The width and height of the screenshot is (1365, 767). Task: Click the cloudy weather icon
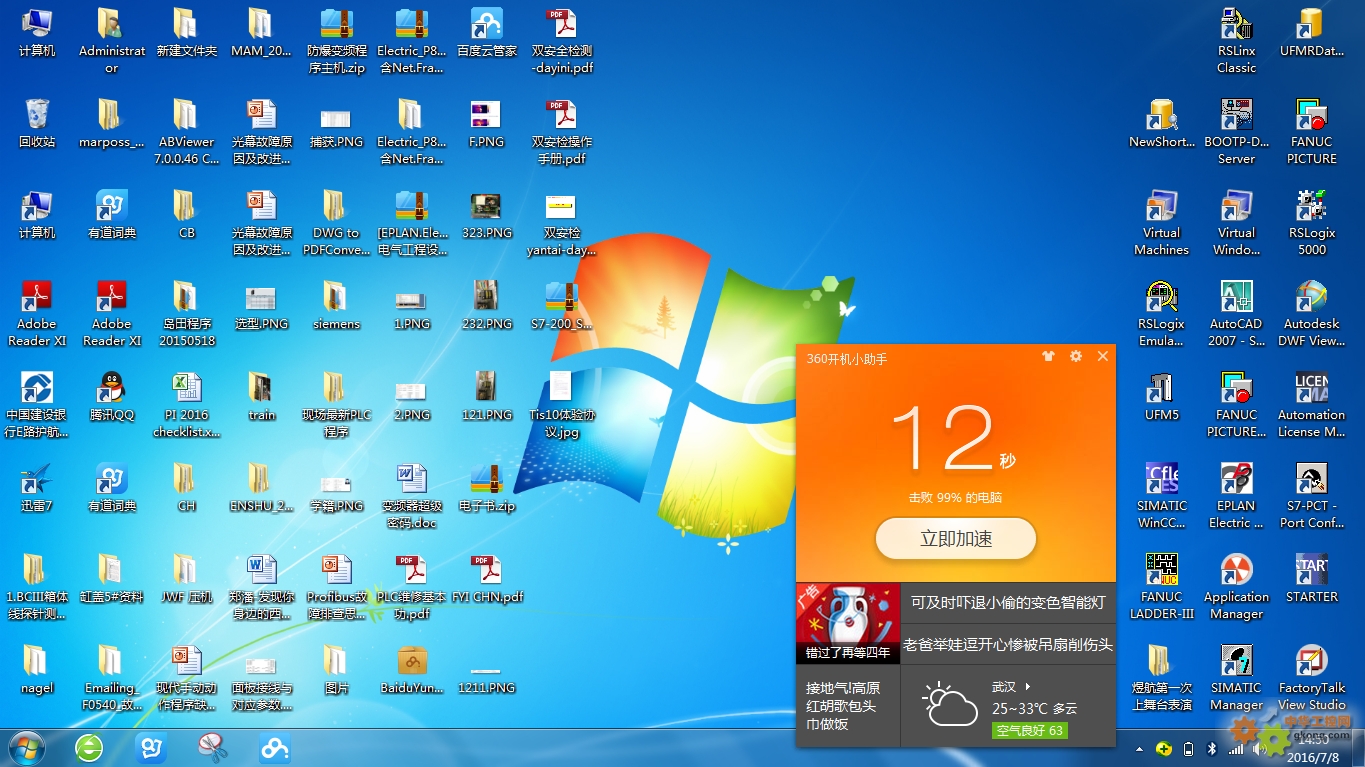click(x=949, y=705)
